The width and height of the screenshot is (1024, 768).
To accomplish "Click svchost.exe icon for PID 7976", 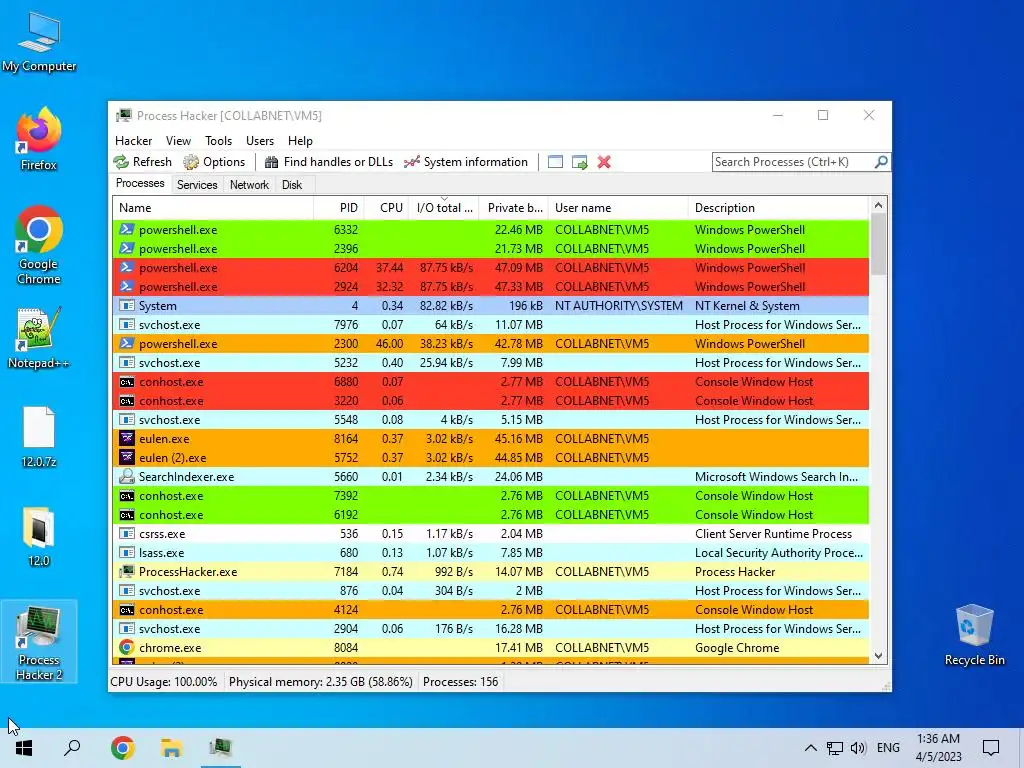I will [x=127, y=325].
